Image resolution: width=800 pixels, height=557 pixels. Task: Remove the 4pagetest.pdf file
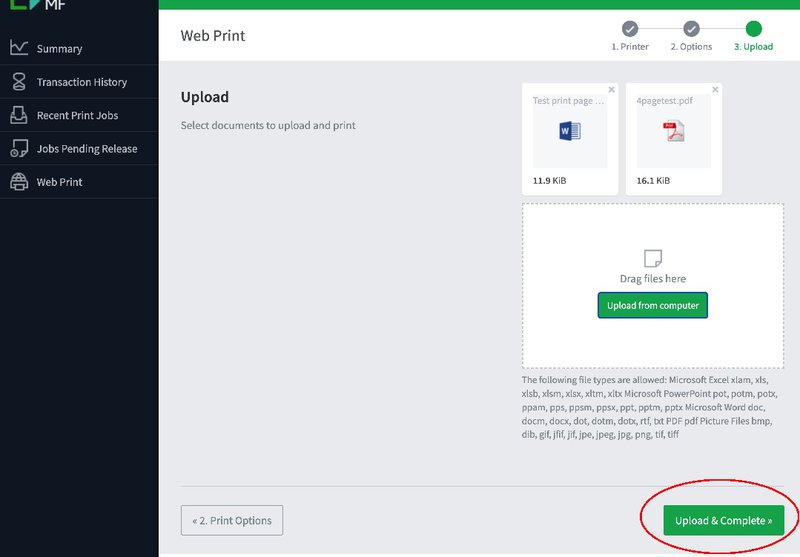pos(715,90)
